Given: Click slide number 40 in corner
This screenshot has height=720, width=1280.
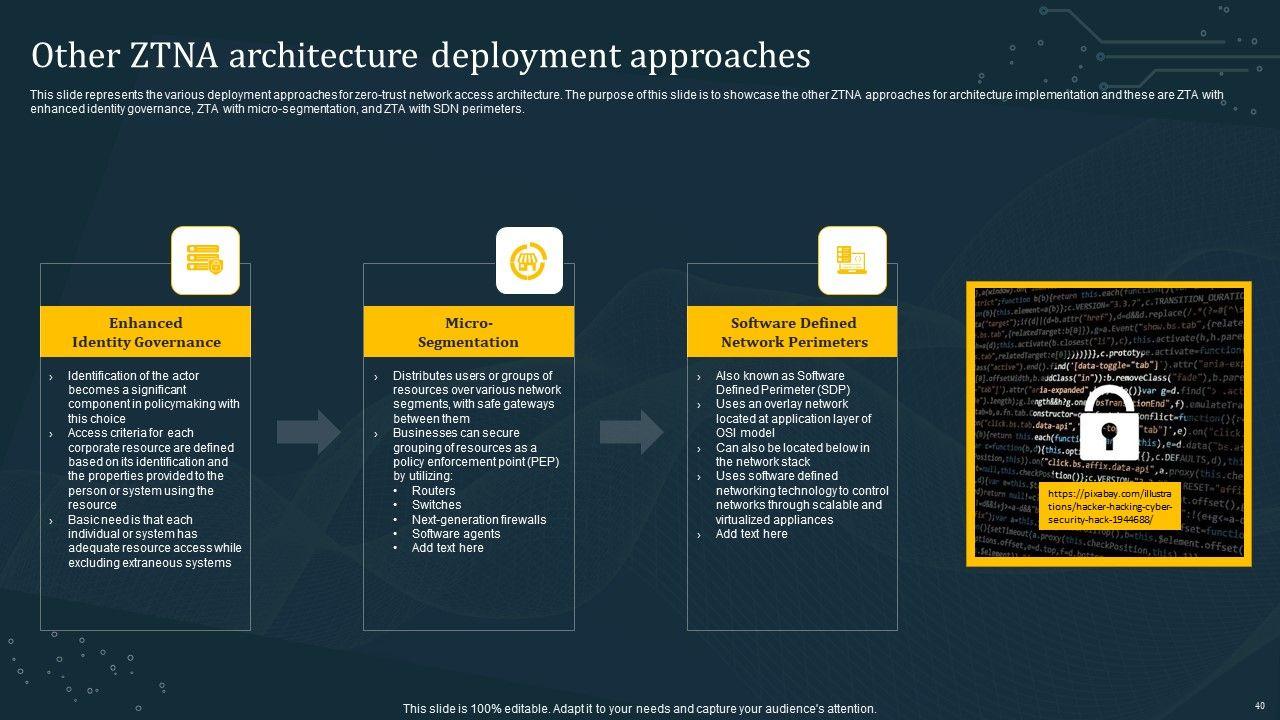Looking at the screenshot, I should pyautogui.click(x=1259, y=705).
